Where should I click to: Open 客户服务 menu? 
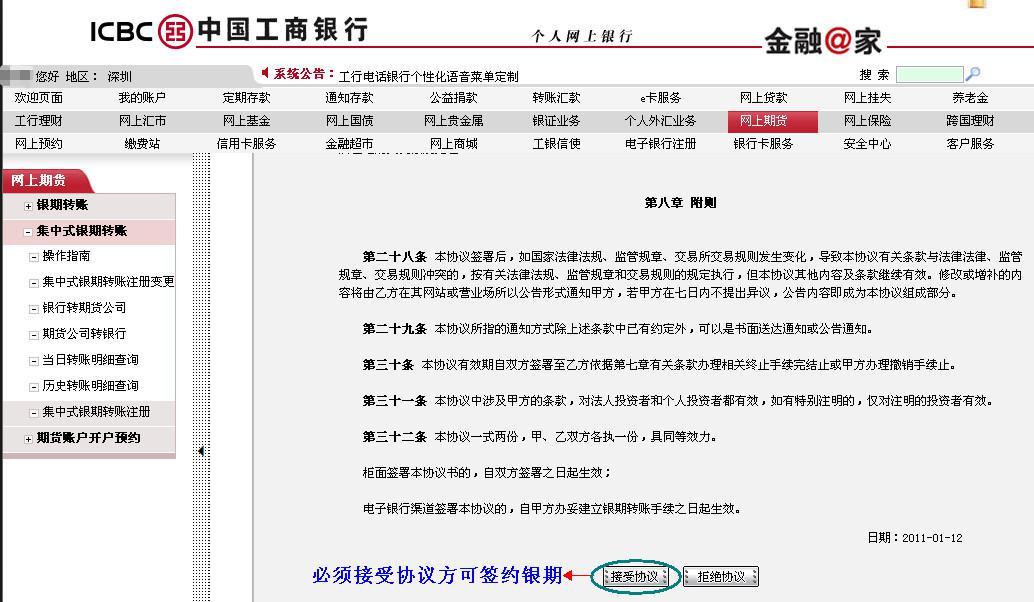[970, 144]
